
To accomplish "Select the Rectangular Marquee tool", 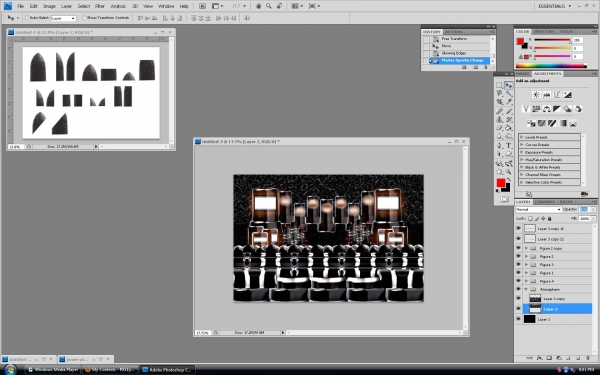I will [x=500, y=85].
